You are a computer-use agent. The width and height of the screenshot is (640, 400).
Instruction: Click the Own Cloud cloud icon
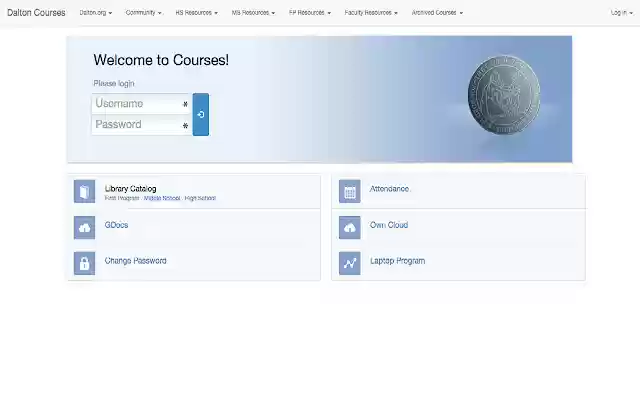[350, 228]
